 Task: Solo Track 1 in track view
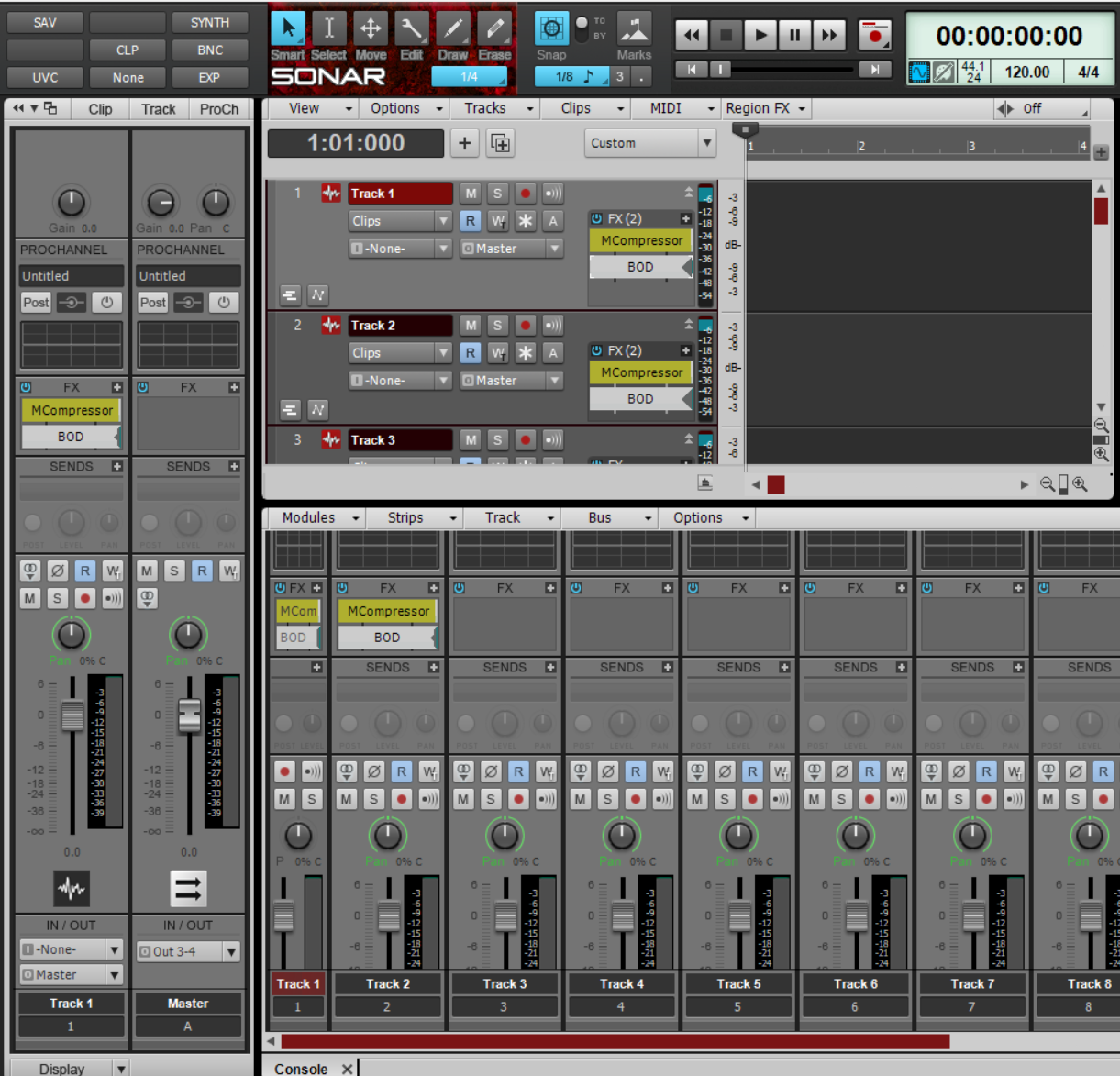click(497, 194)
